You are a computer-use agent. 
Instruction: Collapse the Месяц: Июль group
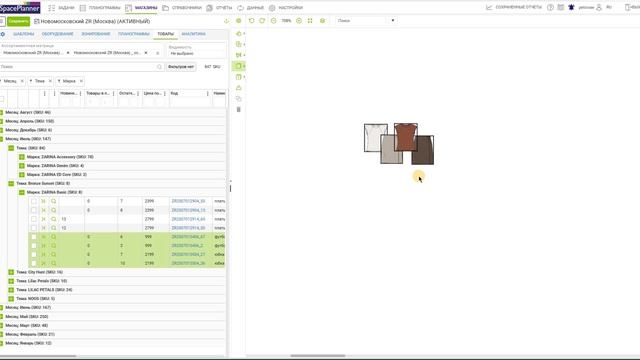[x=1, y=139]
